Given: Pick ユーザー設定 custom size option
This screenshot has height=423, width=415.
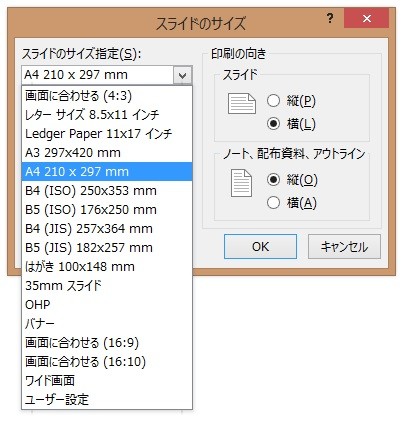Looking at the screenshot, I should [107, 400].
